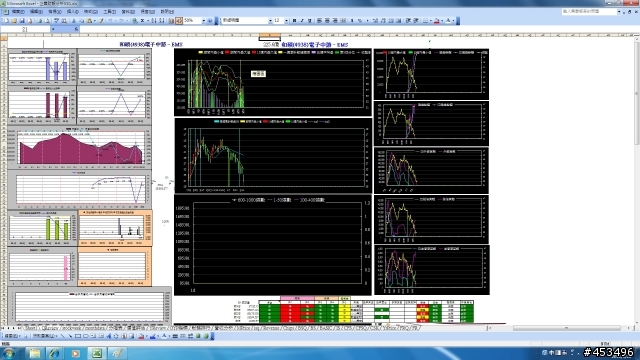The height and width of the screenshot is (360, 640).
Task: Insert WordArt from drawing toolbar
Action: click(109, 336)
